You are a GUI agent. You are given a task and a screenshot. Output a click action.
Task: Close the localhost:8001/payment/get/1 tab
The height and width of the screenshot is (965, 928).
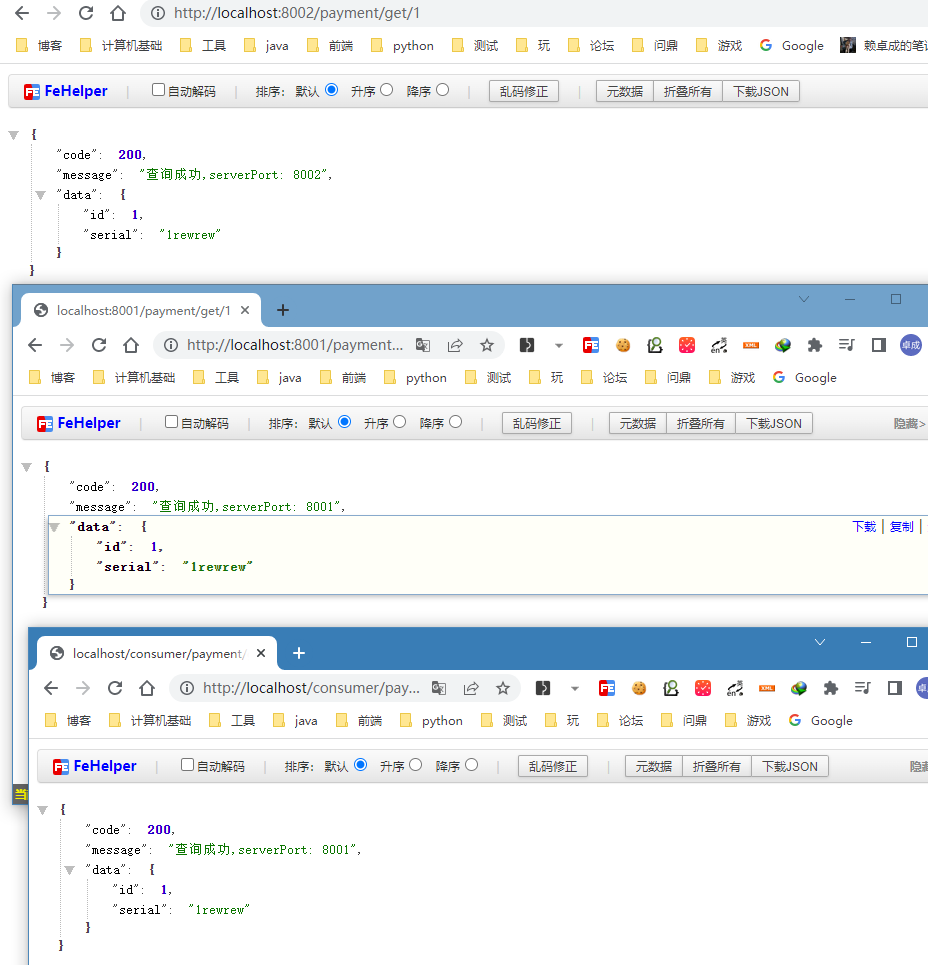[245, 310]
